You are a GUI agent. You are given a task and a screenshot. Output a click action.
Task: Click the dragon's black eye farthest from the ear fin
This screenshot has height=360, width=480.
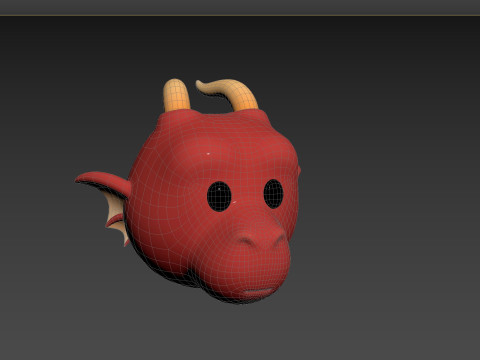click(273, 194)
